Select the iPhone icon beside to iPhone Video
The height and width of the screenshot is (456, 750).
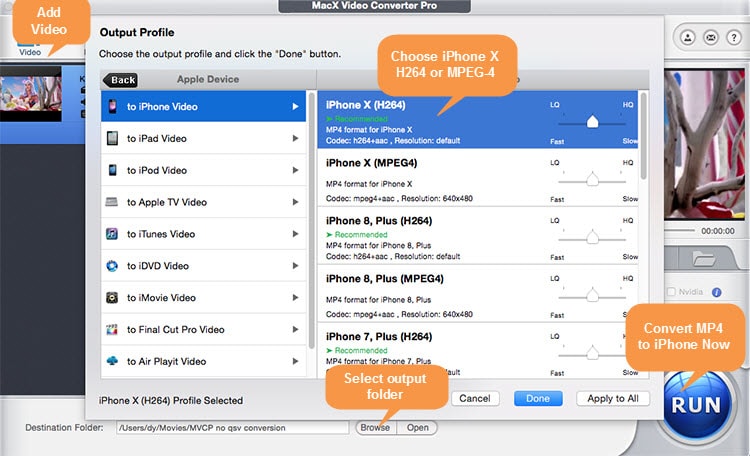coord(112,106)
